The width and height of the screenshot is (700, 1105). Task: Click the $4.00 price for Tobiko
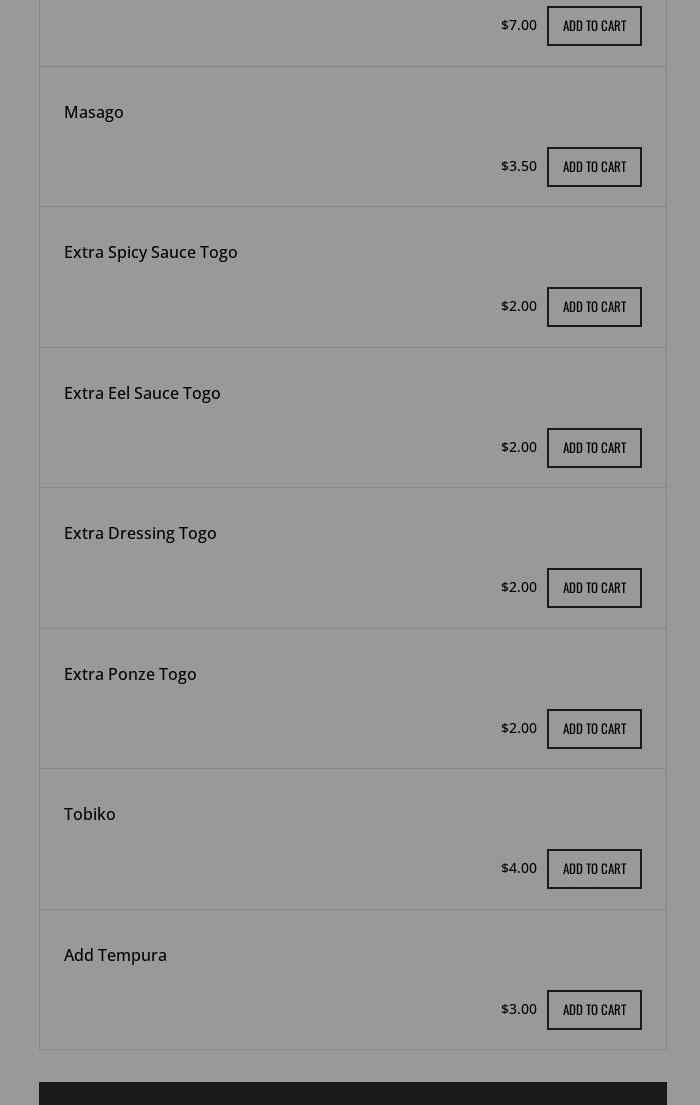click(519, 868)
